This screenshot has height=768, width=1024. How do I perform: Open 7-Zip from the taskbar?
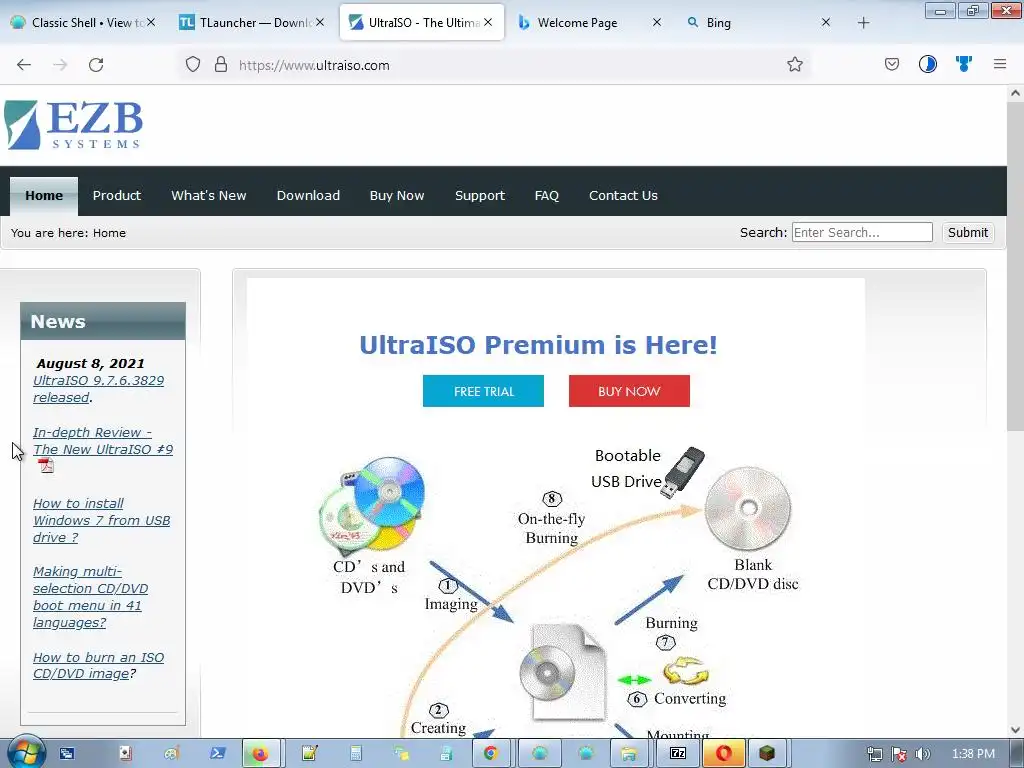click(678, 754)
